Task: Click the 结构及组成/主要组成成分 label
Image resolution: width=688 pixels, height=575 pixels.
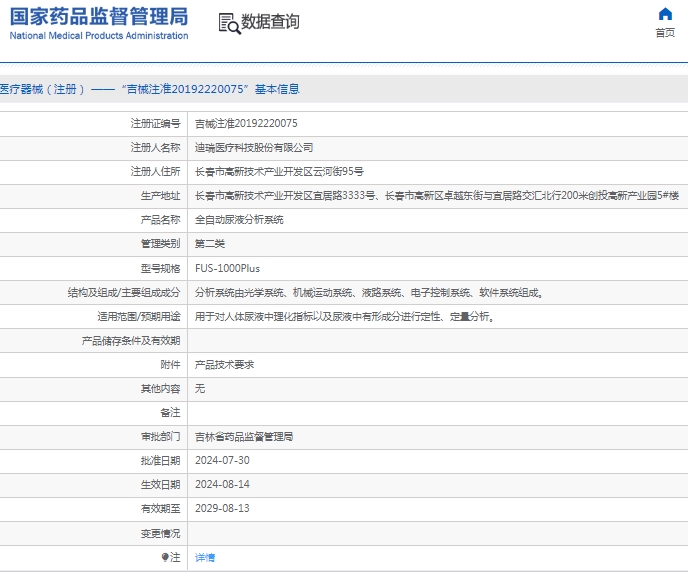Action: pos(124,293)
